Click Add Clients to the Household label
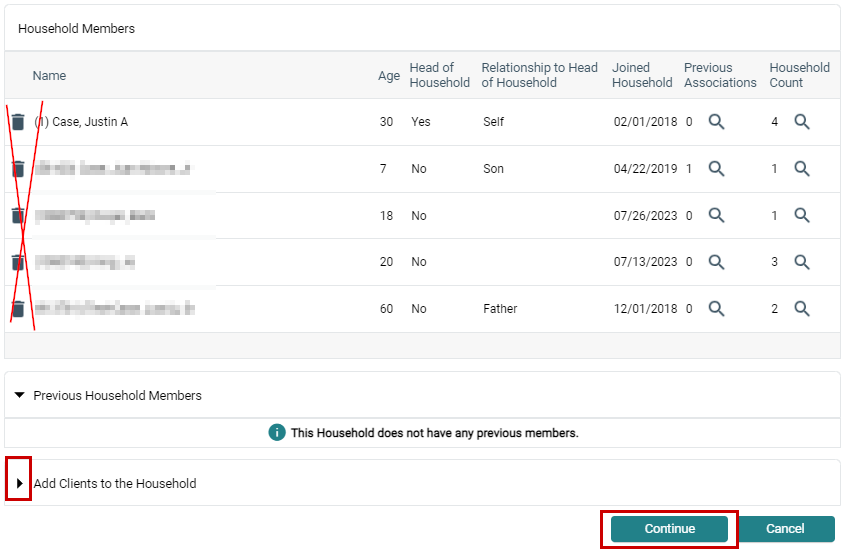842x550 pixels. click(115, 483)
